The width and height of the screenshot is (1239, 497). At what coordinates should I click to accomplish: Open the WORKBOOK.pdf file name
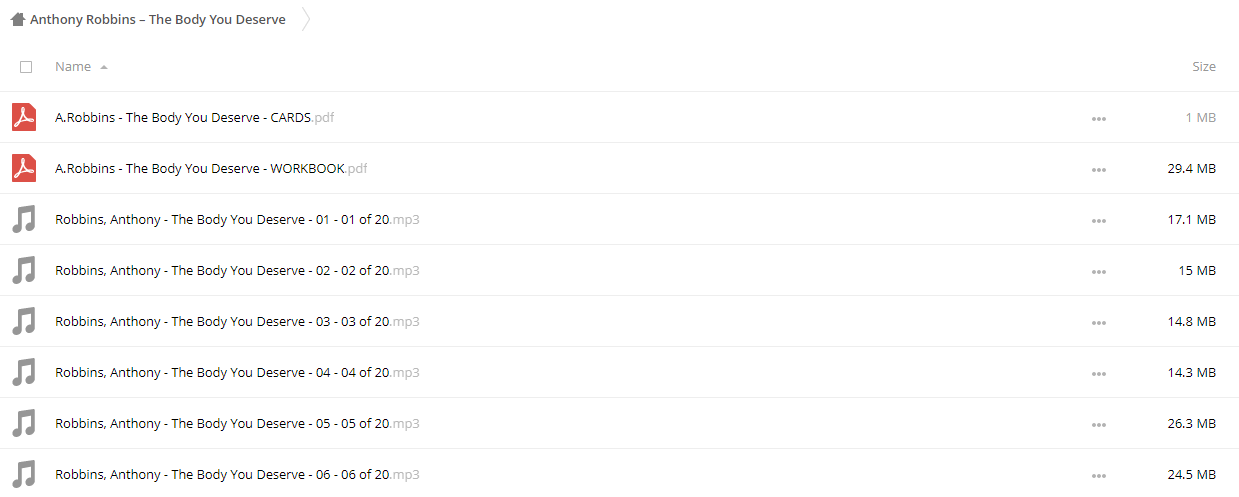(x=211, y=168)
